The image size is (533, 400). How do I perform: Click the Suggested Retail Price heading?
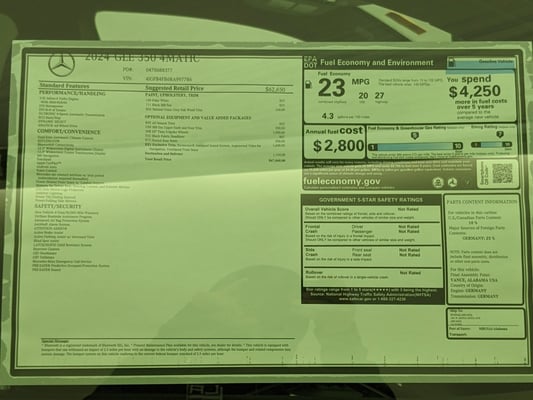[174, 88]
